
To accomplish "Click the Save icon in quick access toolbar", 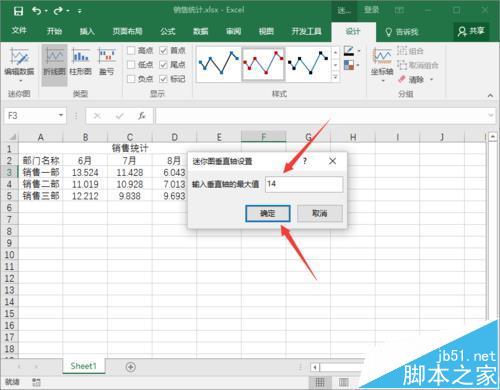I will (18, 11).
